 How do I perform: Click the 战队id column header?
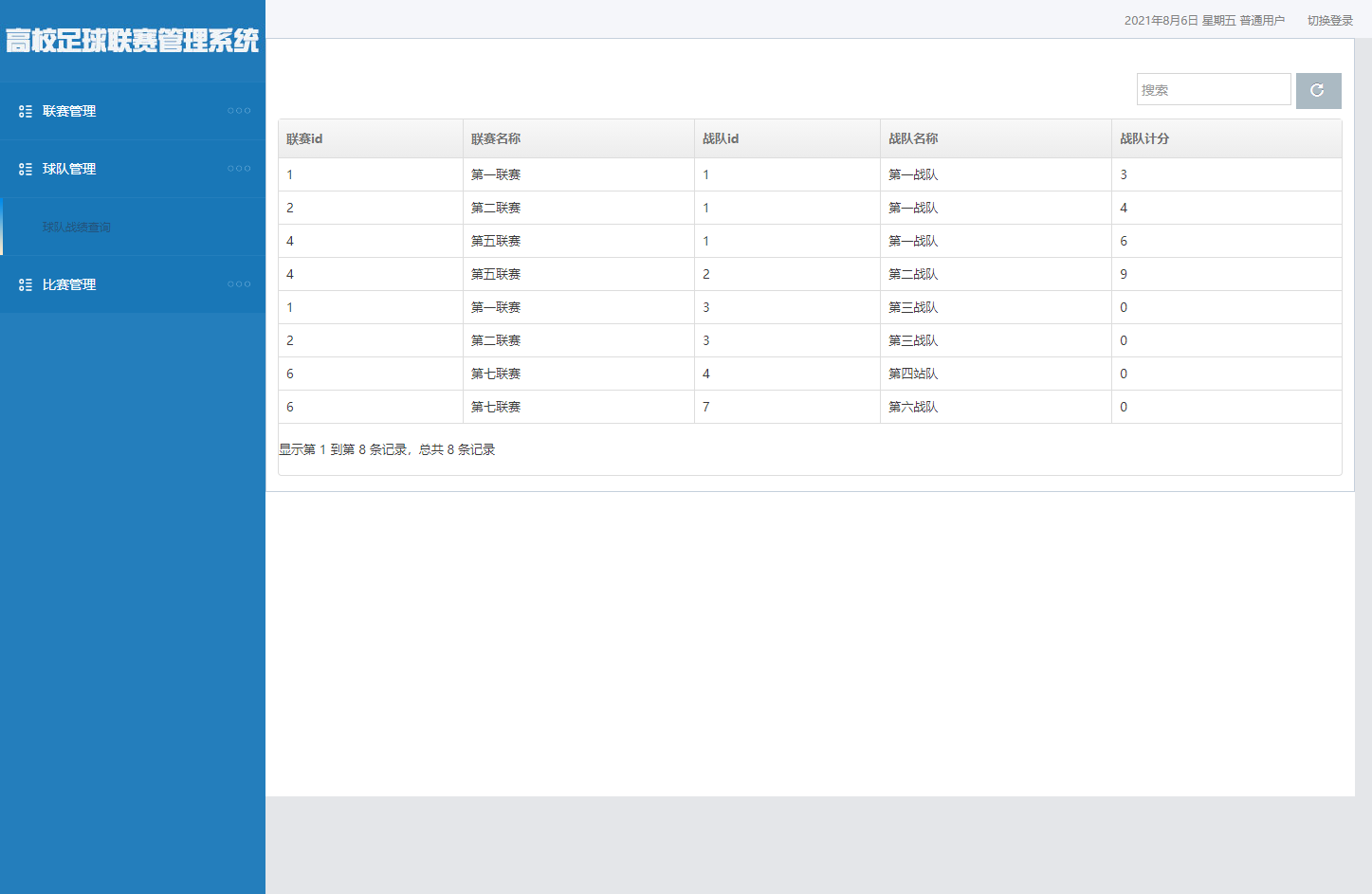pyautogui.click(x=721, y=139)
